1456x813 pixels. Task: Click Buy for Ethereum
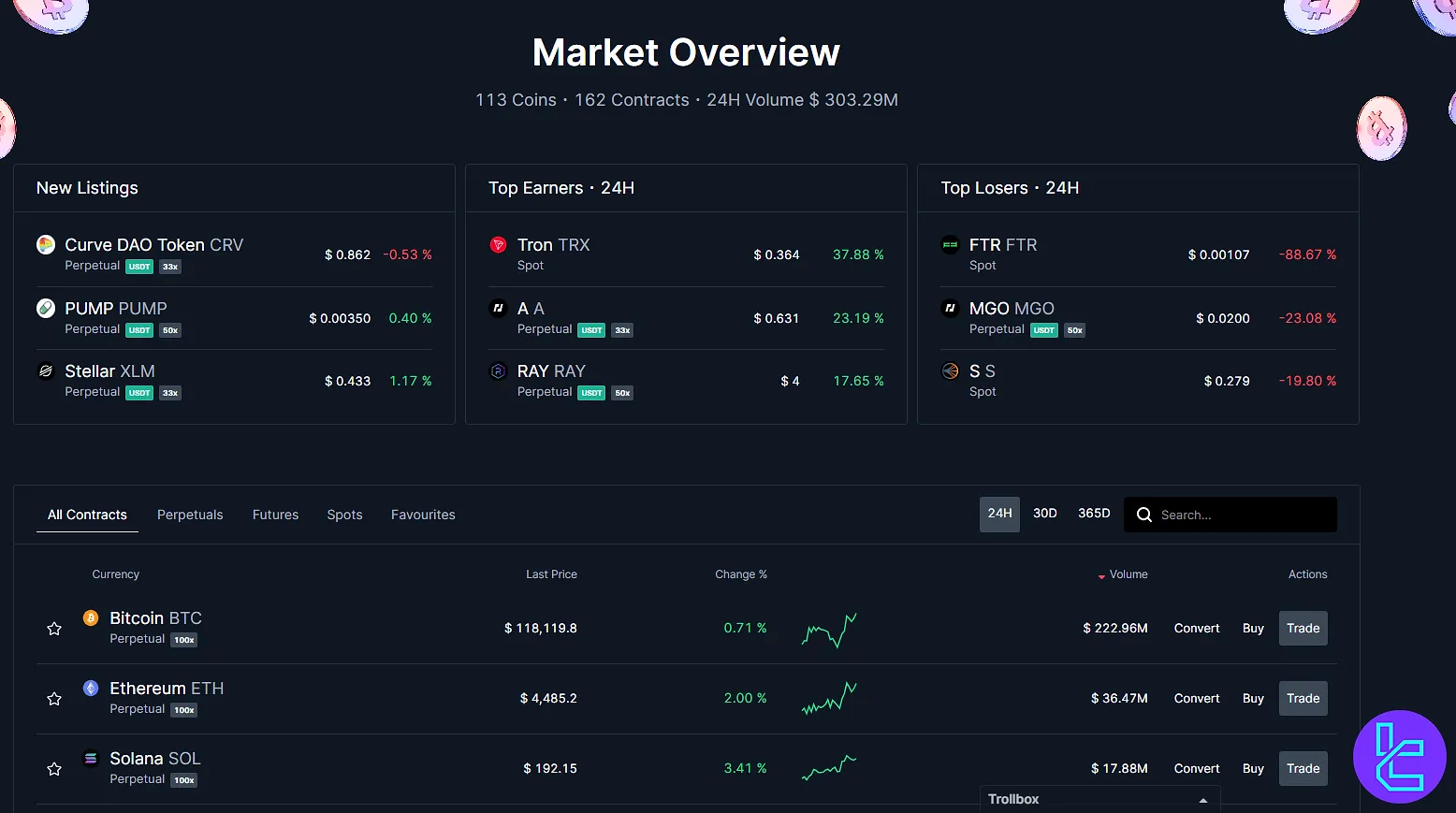tap(1253, 698)
